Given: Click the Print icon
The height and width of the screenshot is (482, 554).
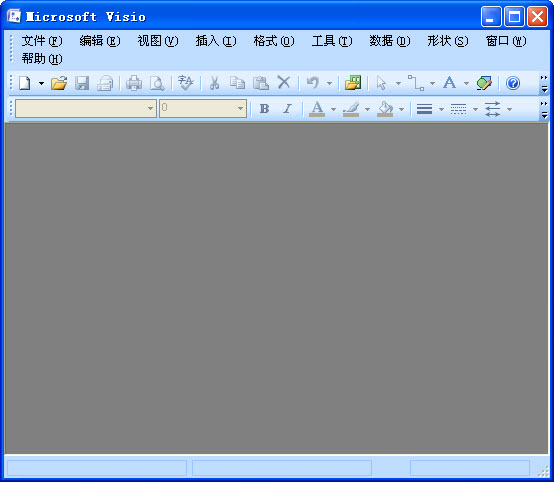Looking at the screenshot, I should pos(134,83).
